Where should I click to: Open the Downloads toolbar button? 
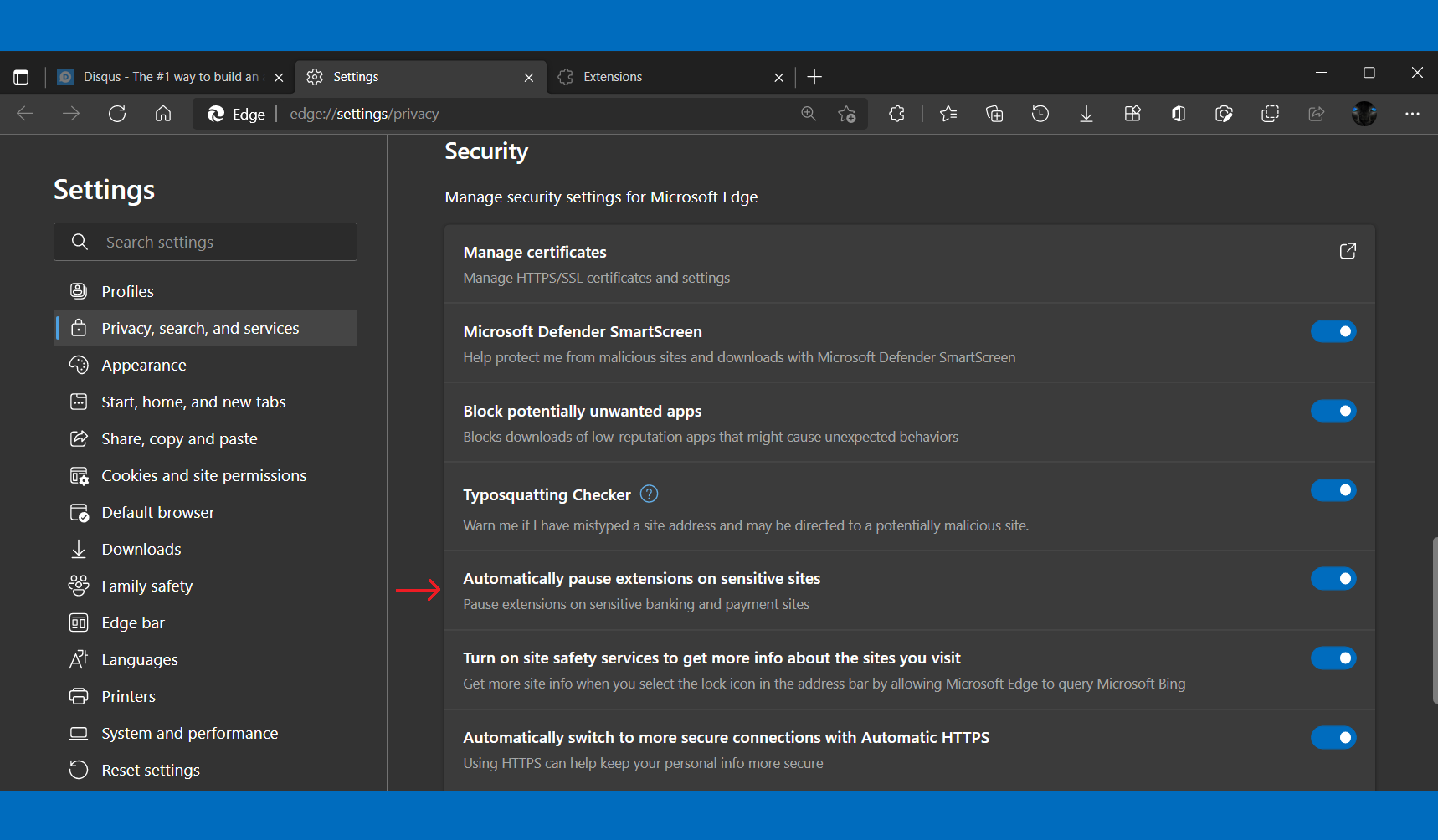click(x=1086, y=114)
